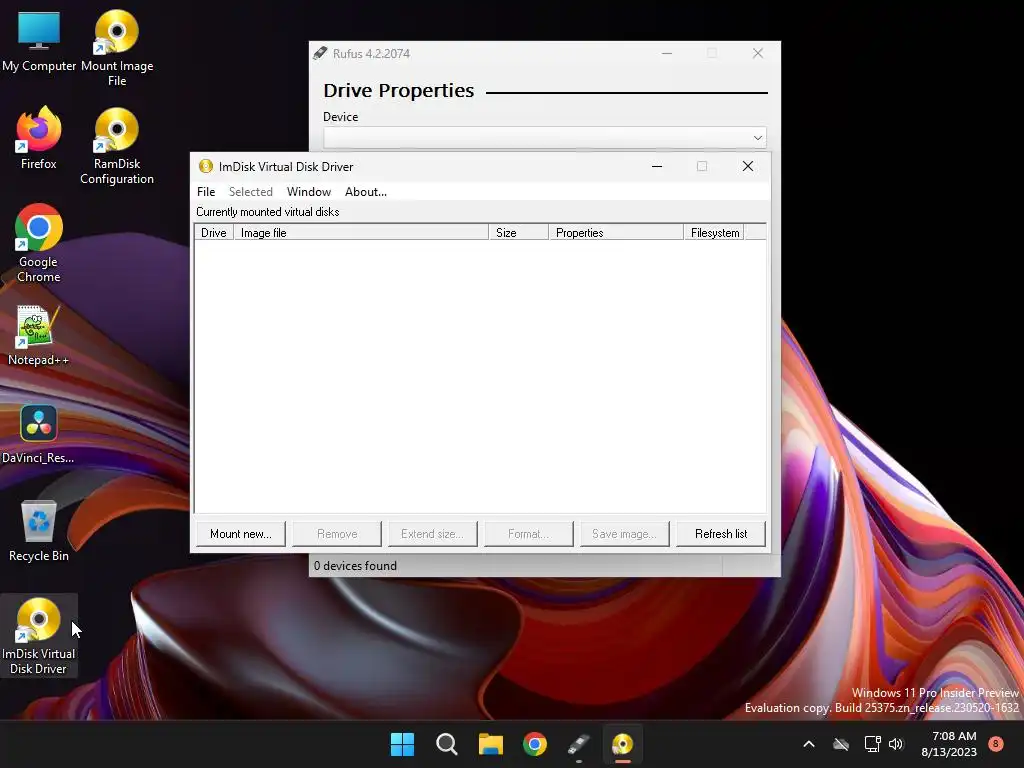Click the Mount new... button
Image resolution: width=1024 pixels, height=768 pixels.
[241, 534]
